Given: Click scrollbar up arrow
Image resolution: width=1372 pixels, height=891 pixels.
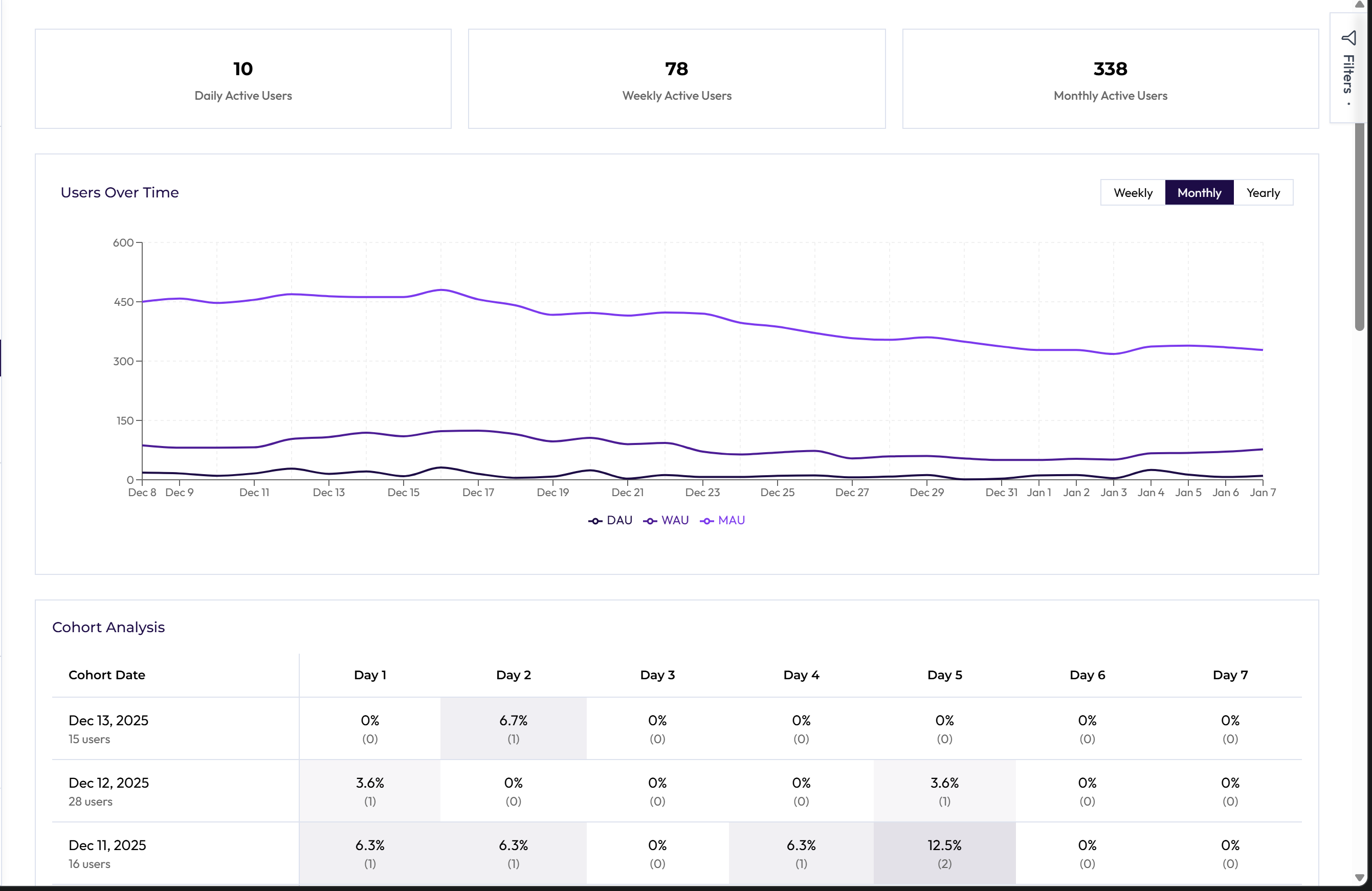Looking at the screenshot, I should [1359, 5].
